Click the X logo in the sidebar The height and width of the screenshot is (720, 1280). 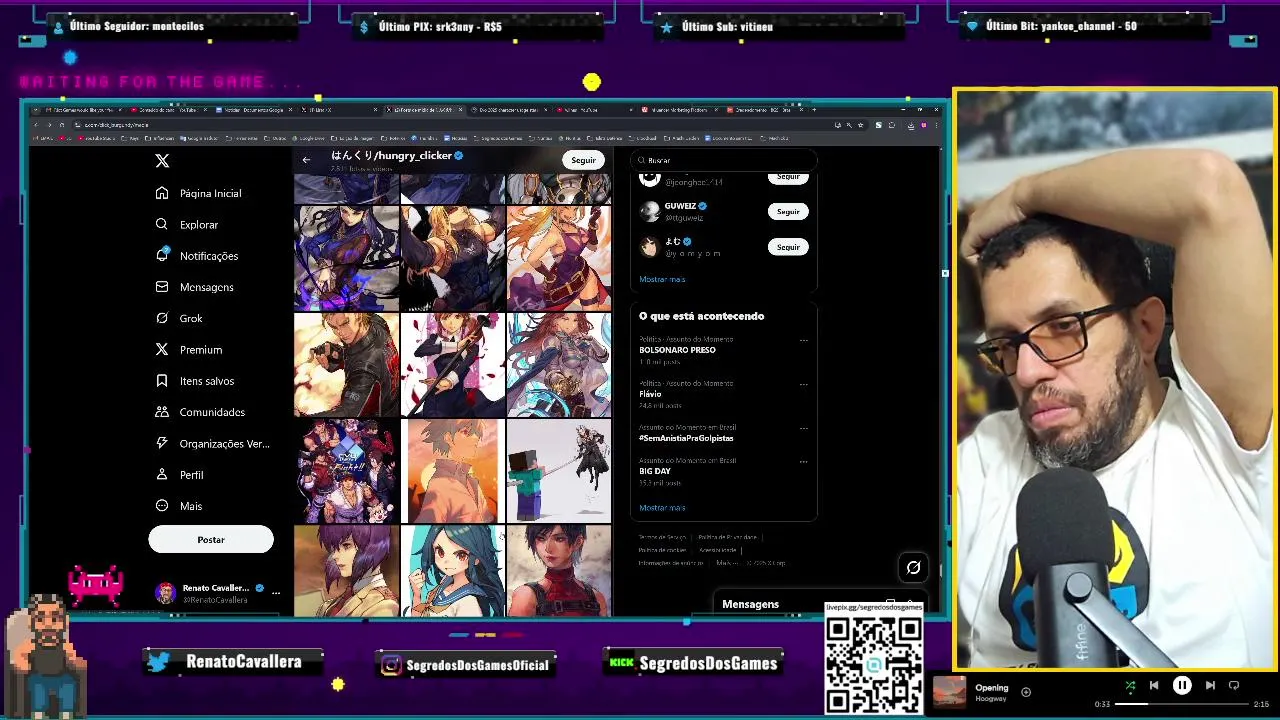click(x=162, y=160)
